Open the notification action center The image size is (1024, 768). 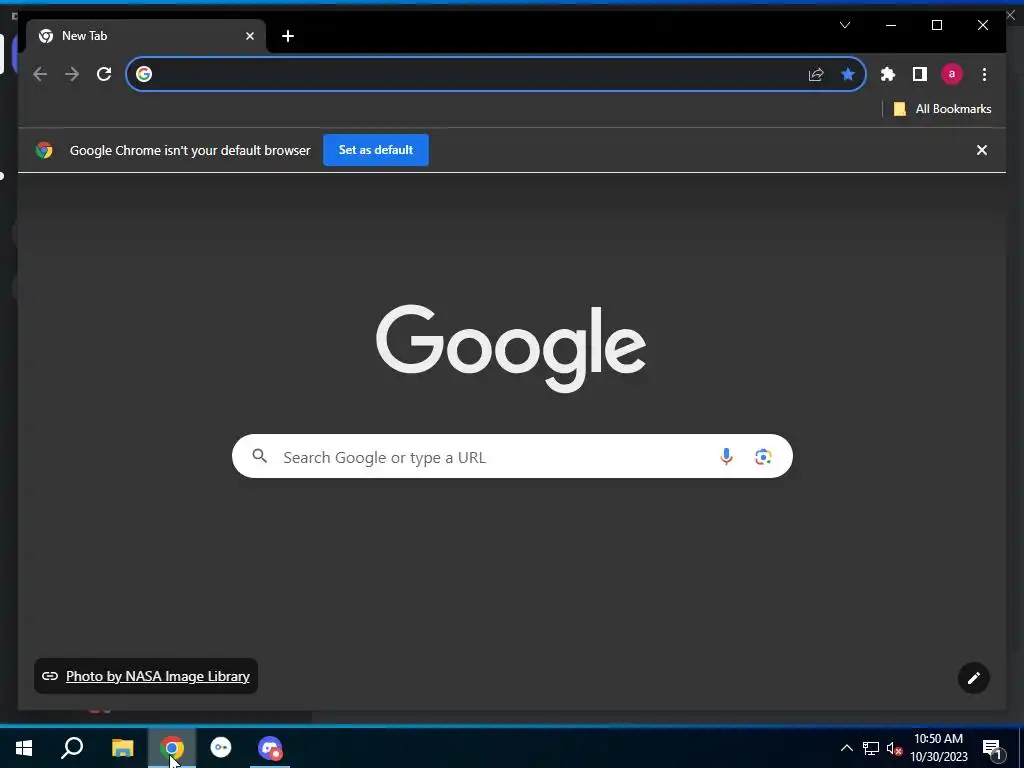(x=992, y=749)
